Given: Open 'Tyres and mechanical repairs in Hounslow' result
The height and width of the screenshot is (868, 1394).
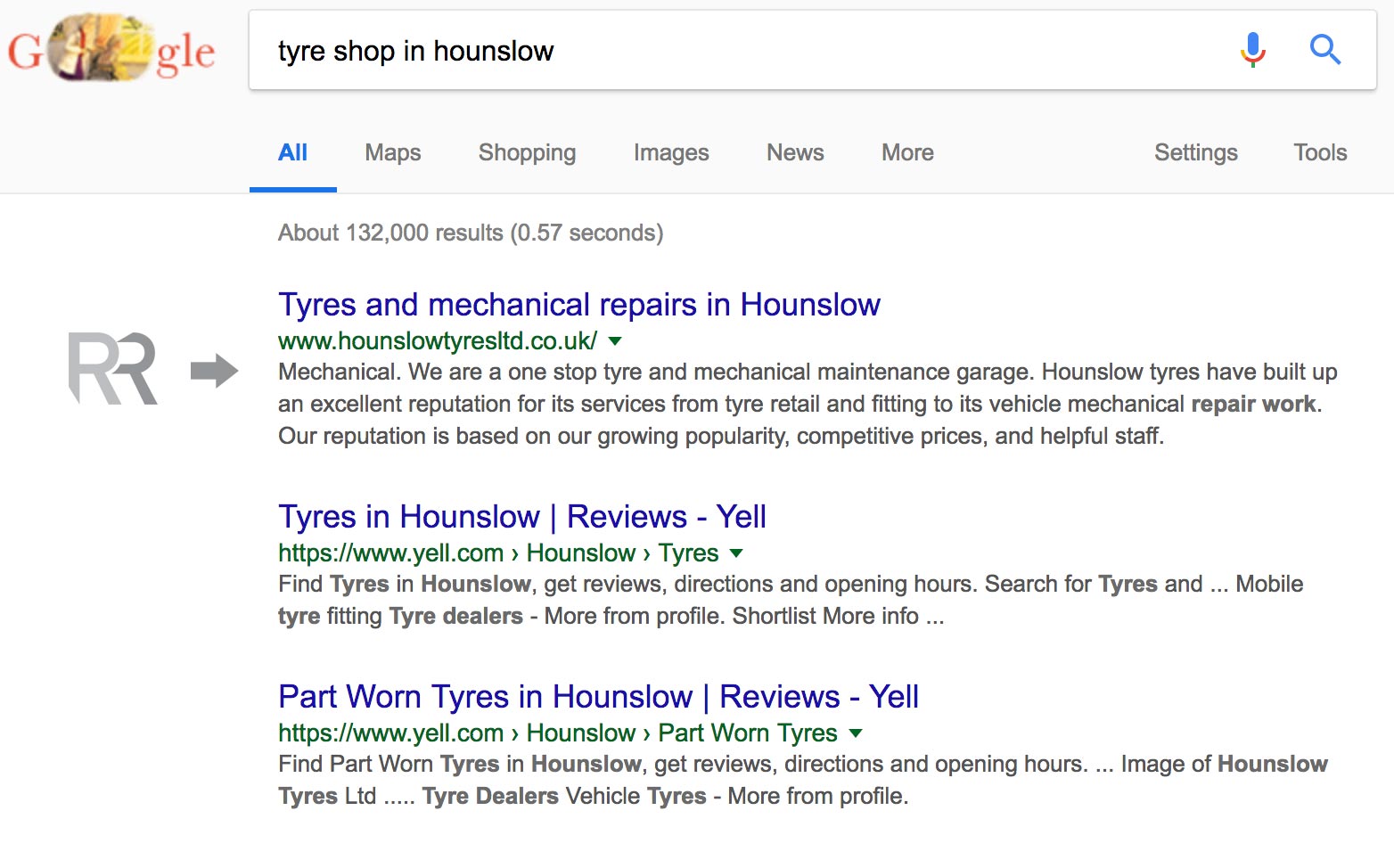Looking at the screenshot, I should point(578,305).
